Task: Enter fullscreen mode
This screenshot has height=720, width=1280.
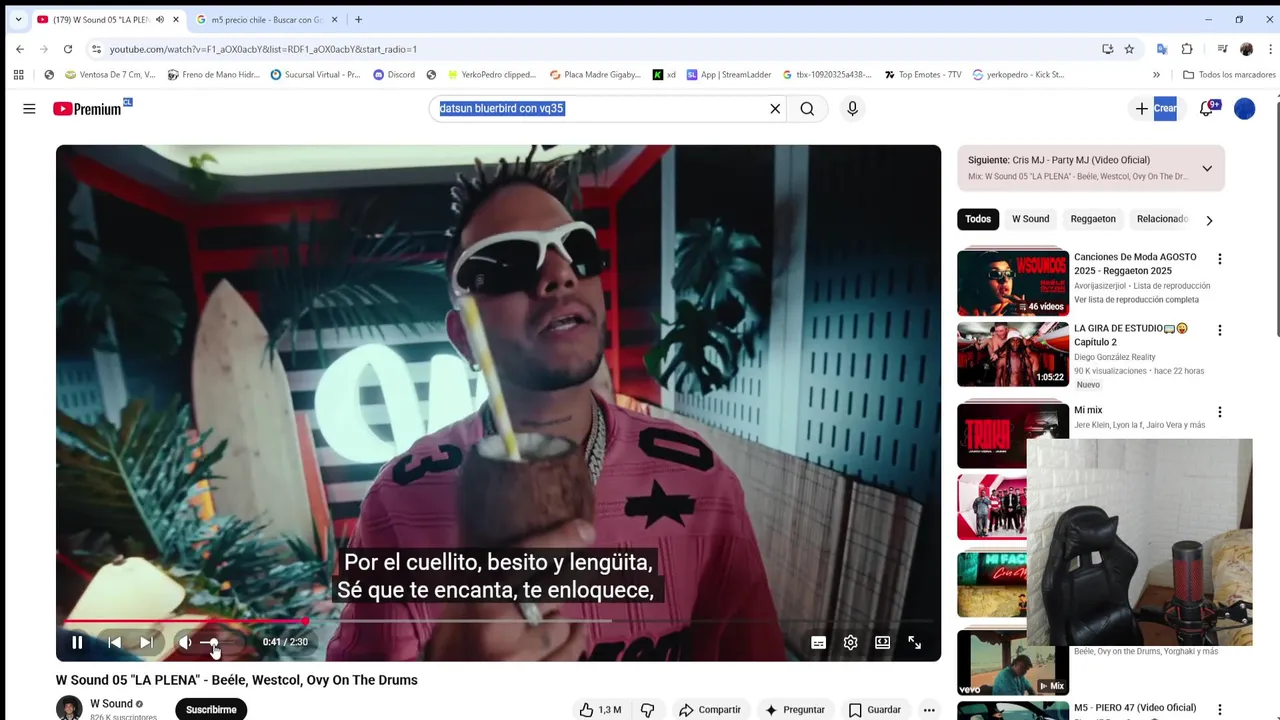Action: pos(914,642)
